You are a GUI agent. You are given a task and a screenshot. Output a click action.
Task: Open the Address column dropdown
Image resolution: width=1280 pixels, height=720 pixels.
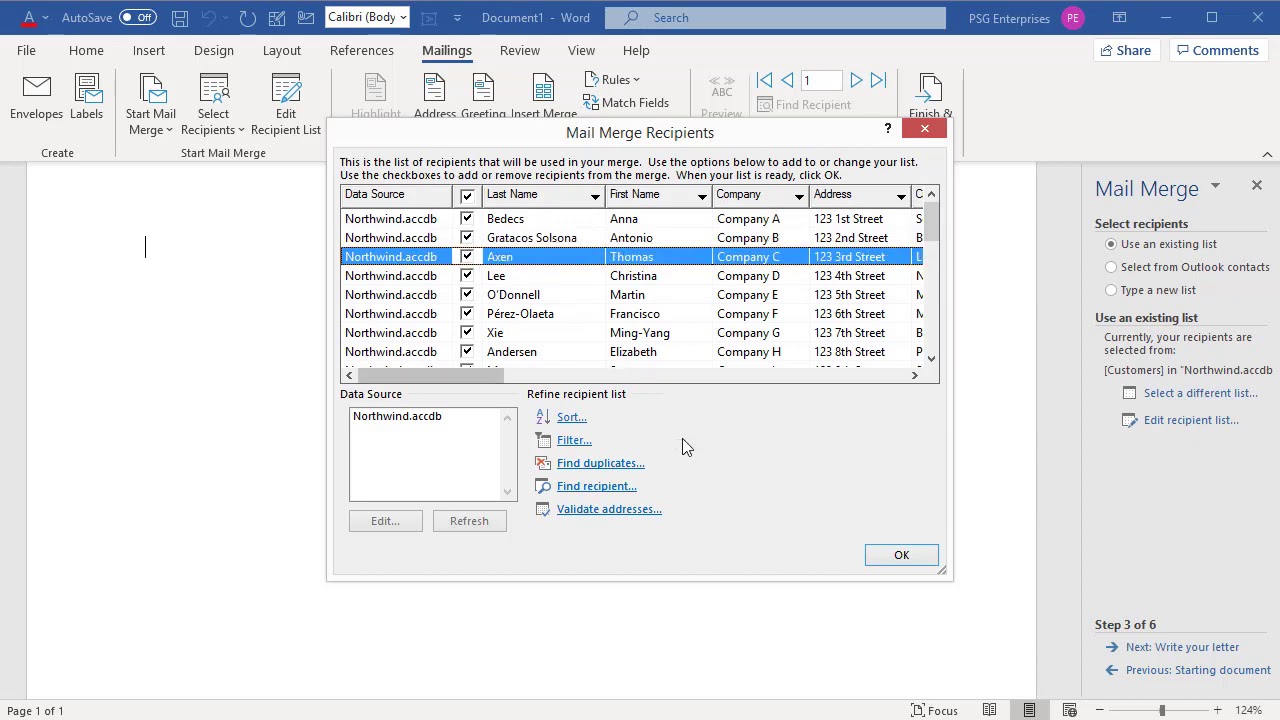pos(901,196)
